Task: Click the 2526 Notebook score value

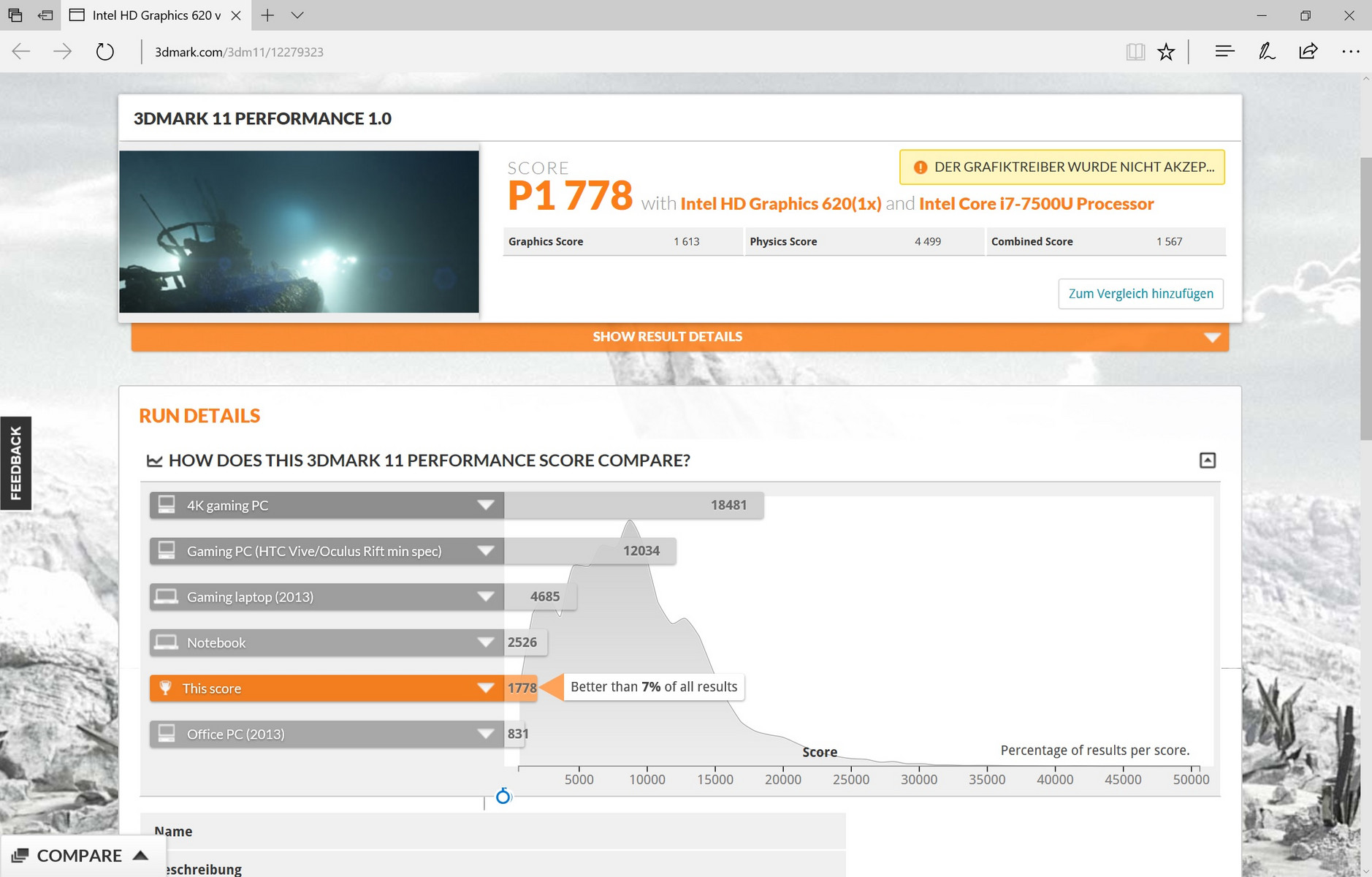Action: click(522, 642)
